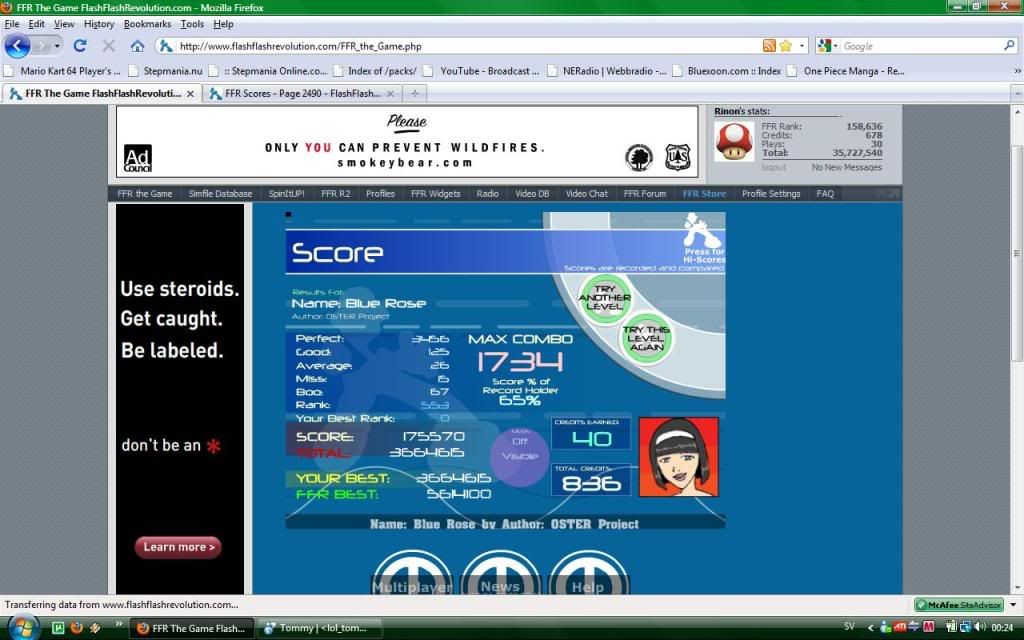Open the history dropdown next to Forward
Viewport: 1024px width, 640px height.
57,46
